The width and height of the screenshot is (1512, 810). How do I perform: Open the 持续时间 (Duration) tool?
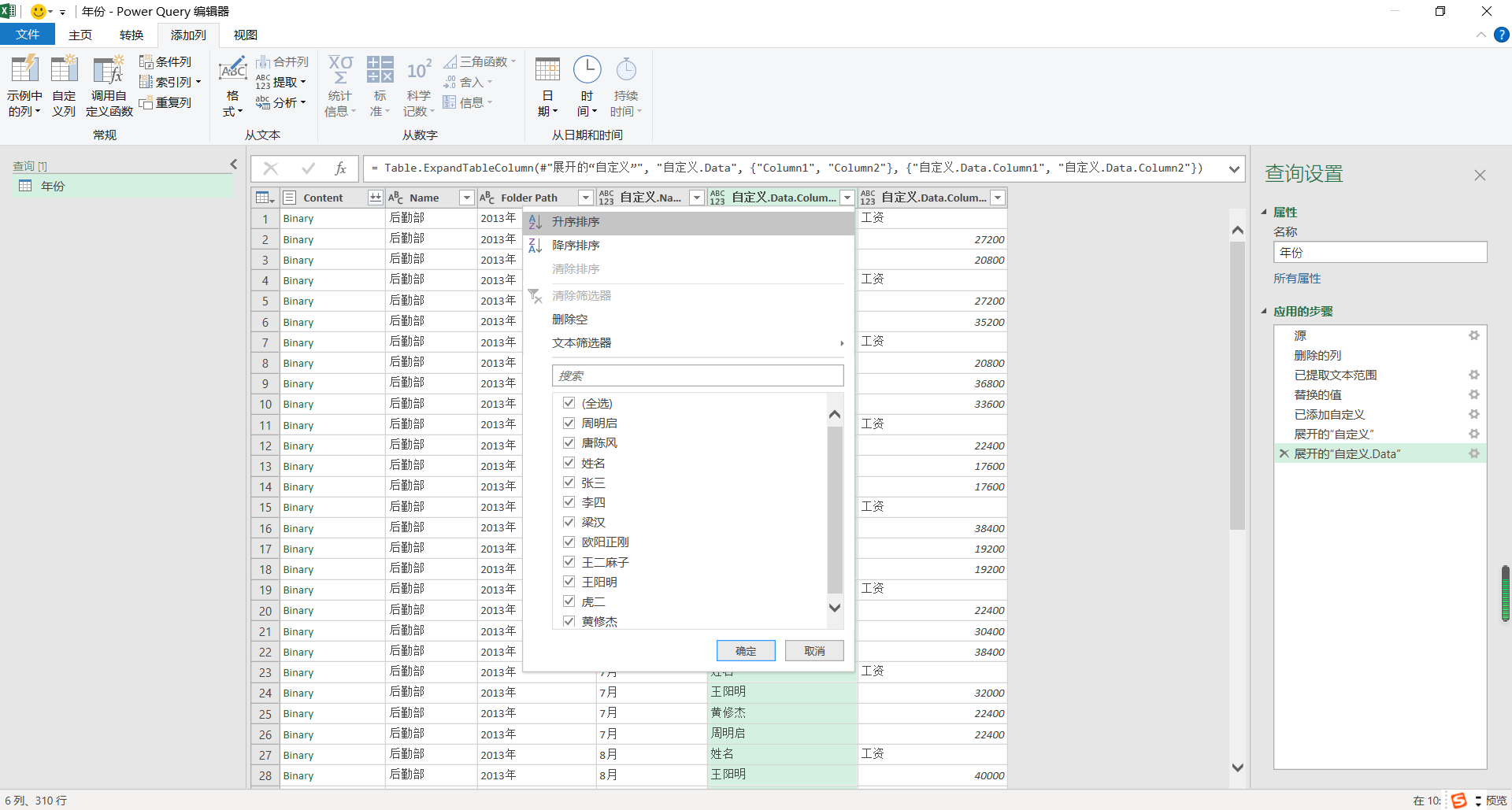[x=626, y=87]
